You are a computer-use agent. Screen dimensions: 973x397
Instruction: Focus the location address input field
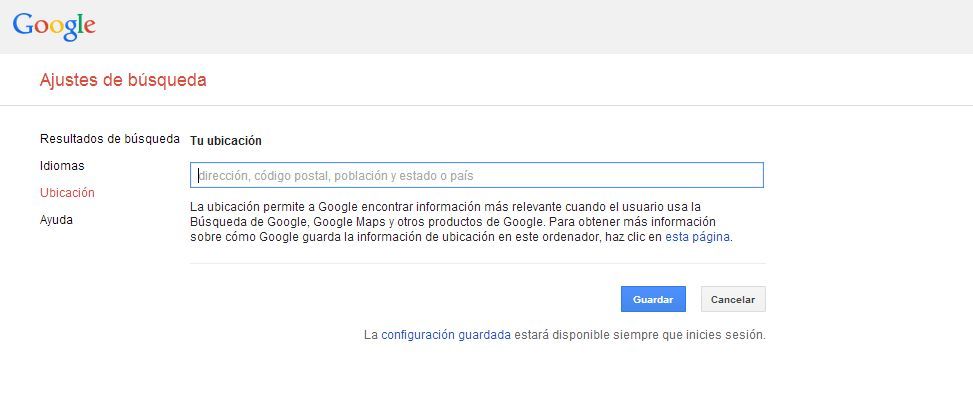(477, 176)
